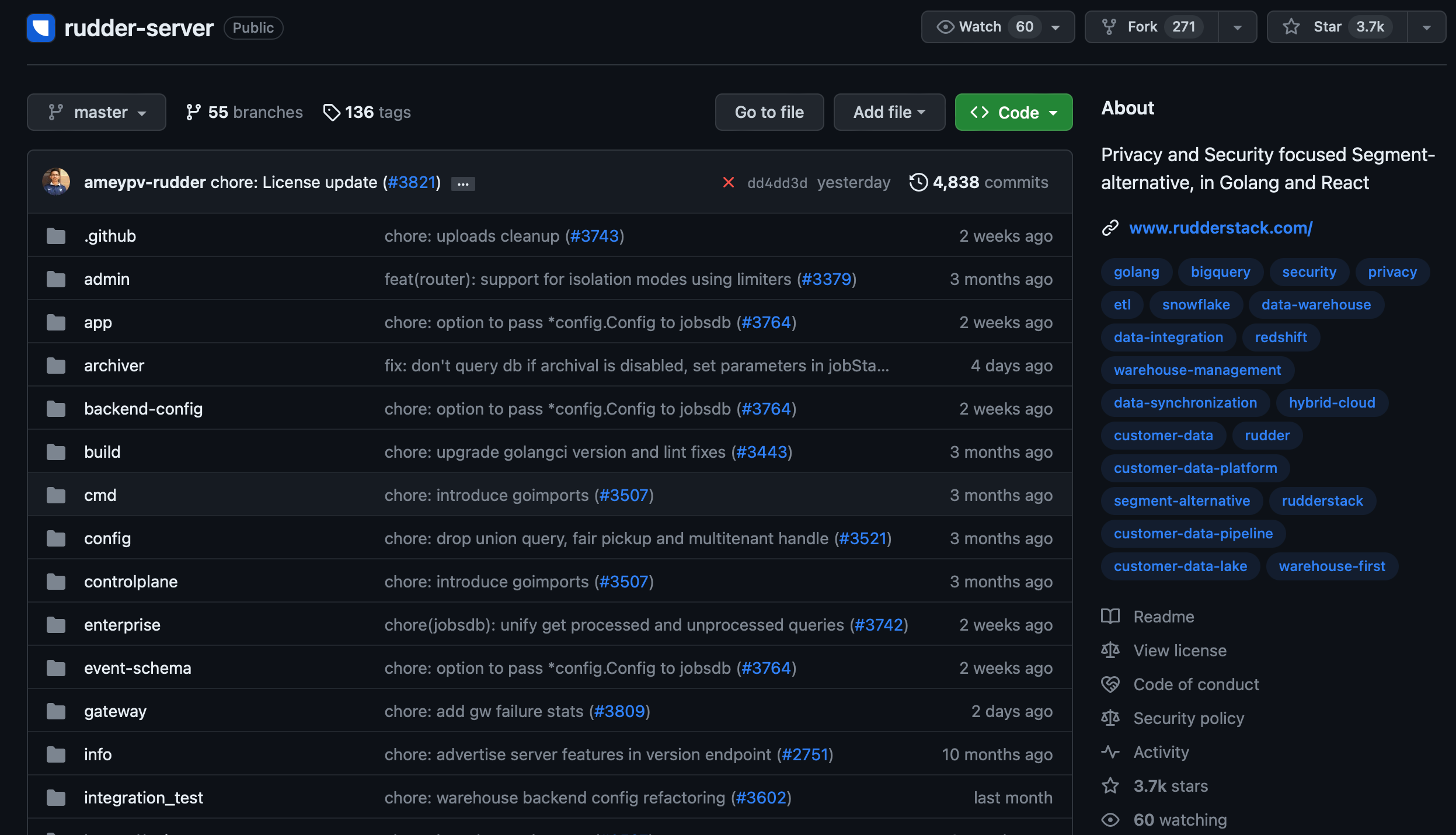This screenshot has width=1456, height=835.
Task: Click the failed status X icon
Action: point(728,183)
